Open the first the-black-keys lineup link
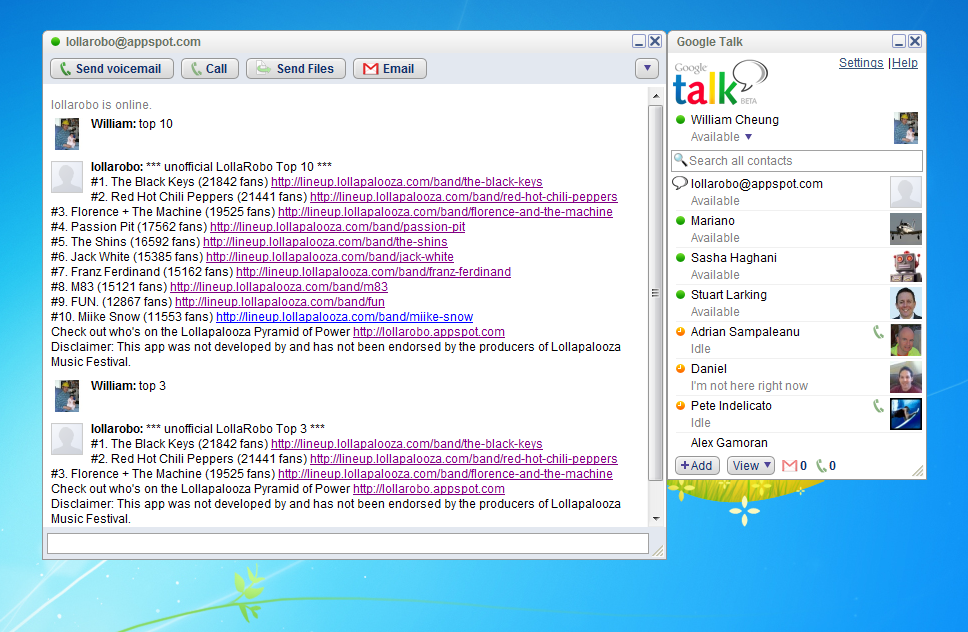The image size is (968, 632). (407, 182)
